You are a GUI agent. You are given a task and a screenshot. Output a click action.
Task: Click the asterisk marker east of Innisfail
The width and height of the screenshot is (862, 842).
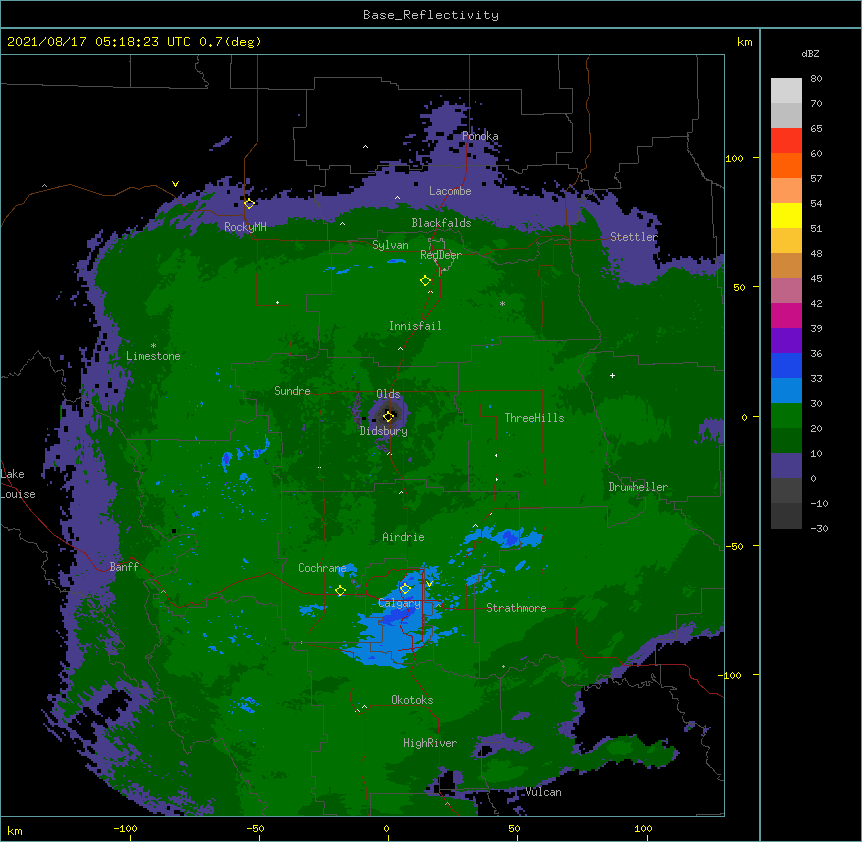[502, 303]
